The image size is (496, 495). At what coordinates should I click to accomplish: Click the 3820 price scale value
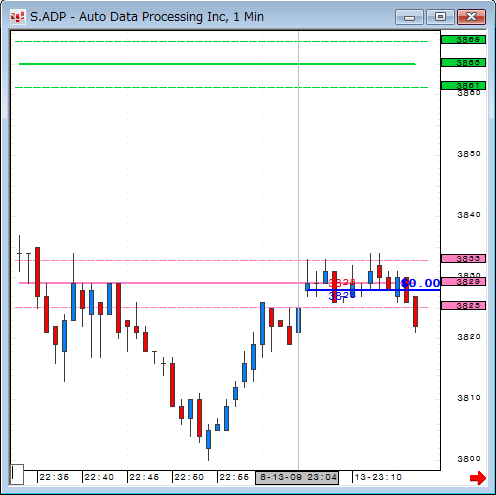pyautogui.click(x=469, y=337)
